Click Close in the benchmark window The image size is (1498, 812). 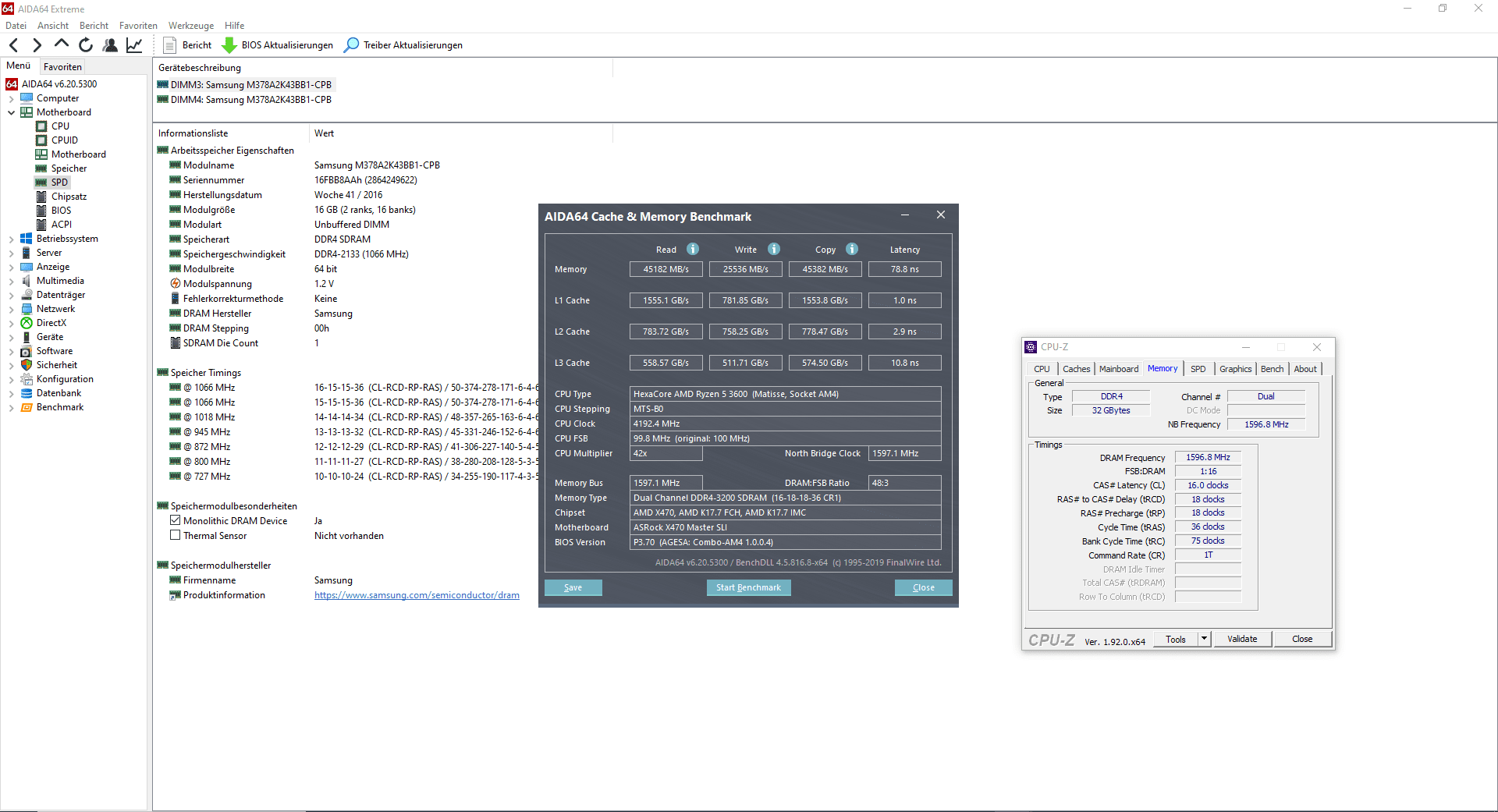(924, 587)
